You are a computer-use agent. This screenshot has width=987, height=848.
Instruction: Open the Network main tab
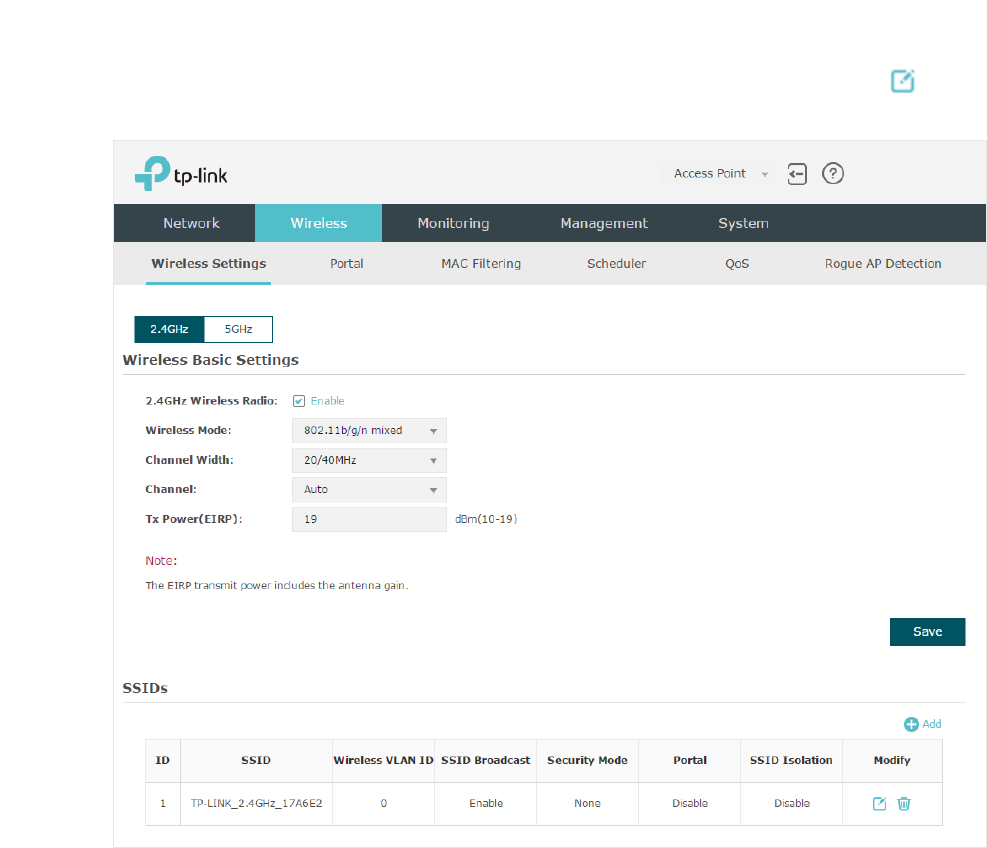click(191, 223)
